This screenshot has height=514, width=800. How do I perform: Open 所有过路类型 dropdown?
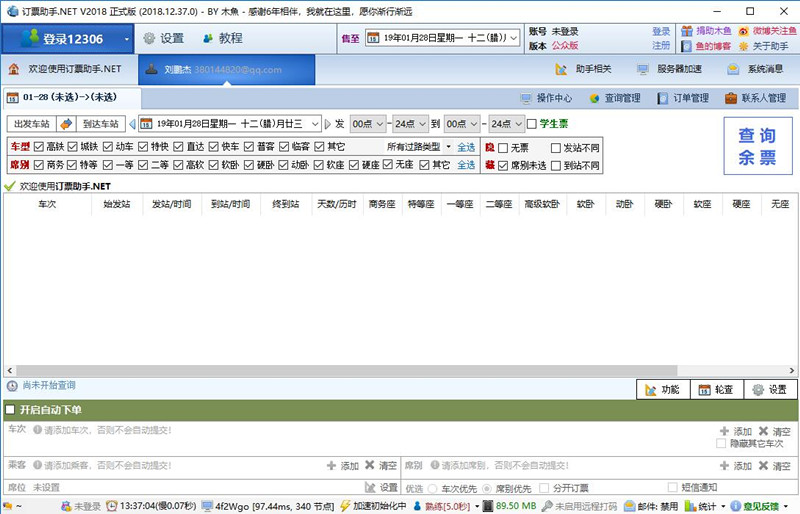pyautogui.click(x=419, y=147)
